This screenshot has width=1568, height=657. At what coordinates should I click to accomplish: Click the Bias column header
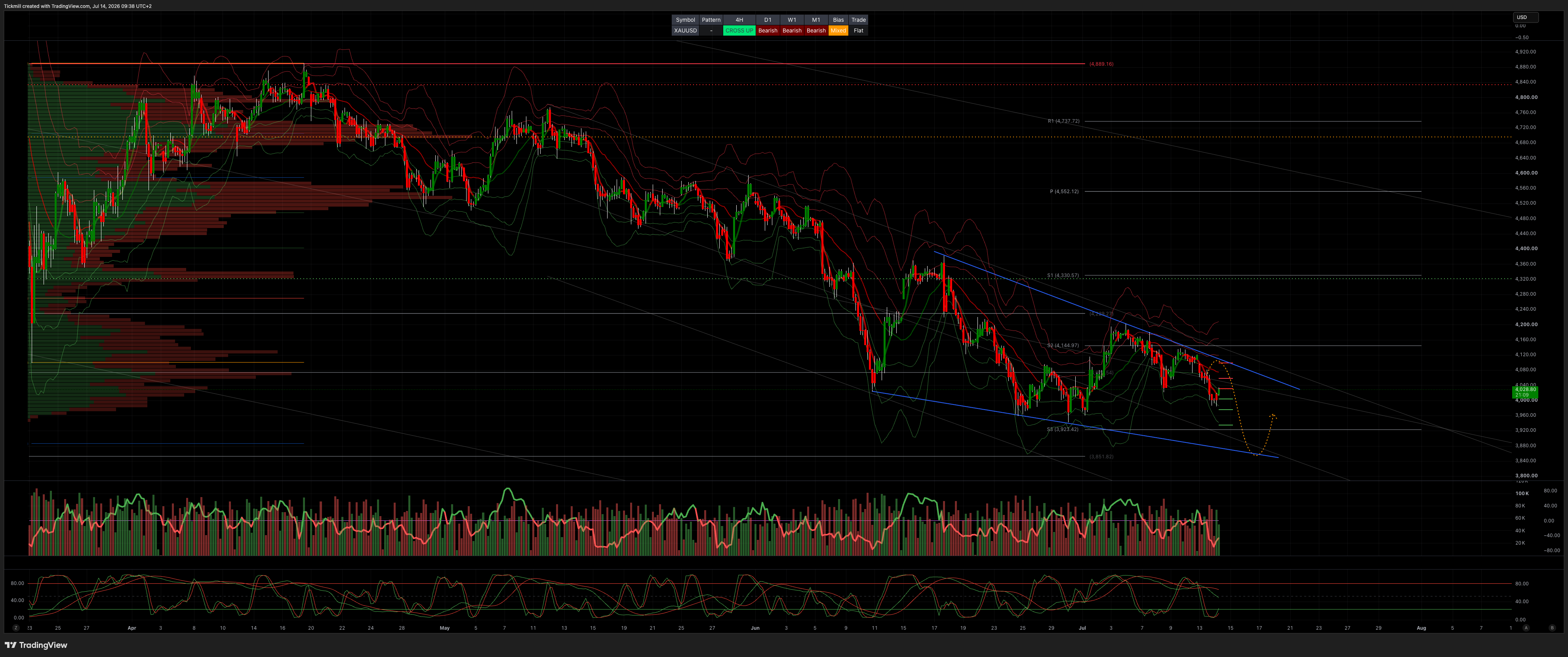click(838, 20)
